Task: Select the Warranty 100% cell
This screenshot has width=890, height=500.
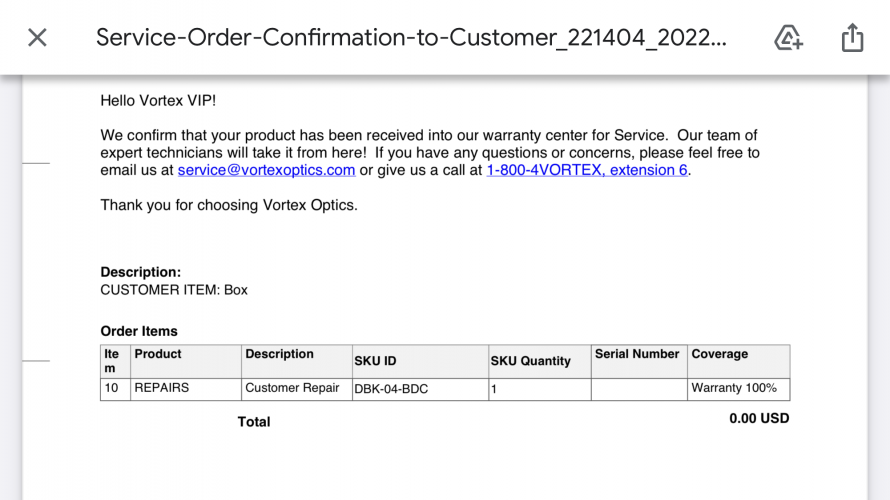Action: pyautogui.click(x=733, y=388)
